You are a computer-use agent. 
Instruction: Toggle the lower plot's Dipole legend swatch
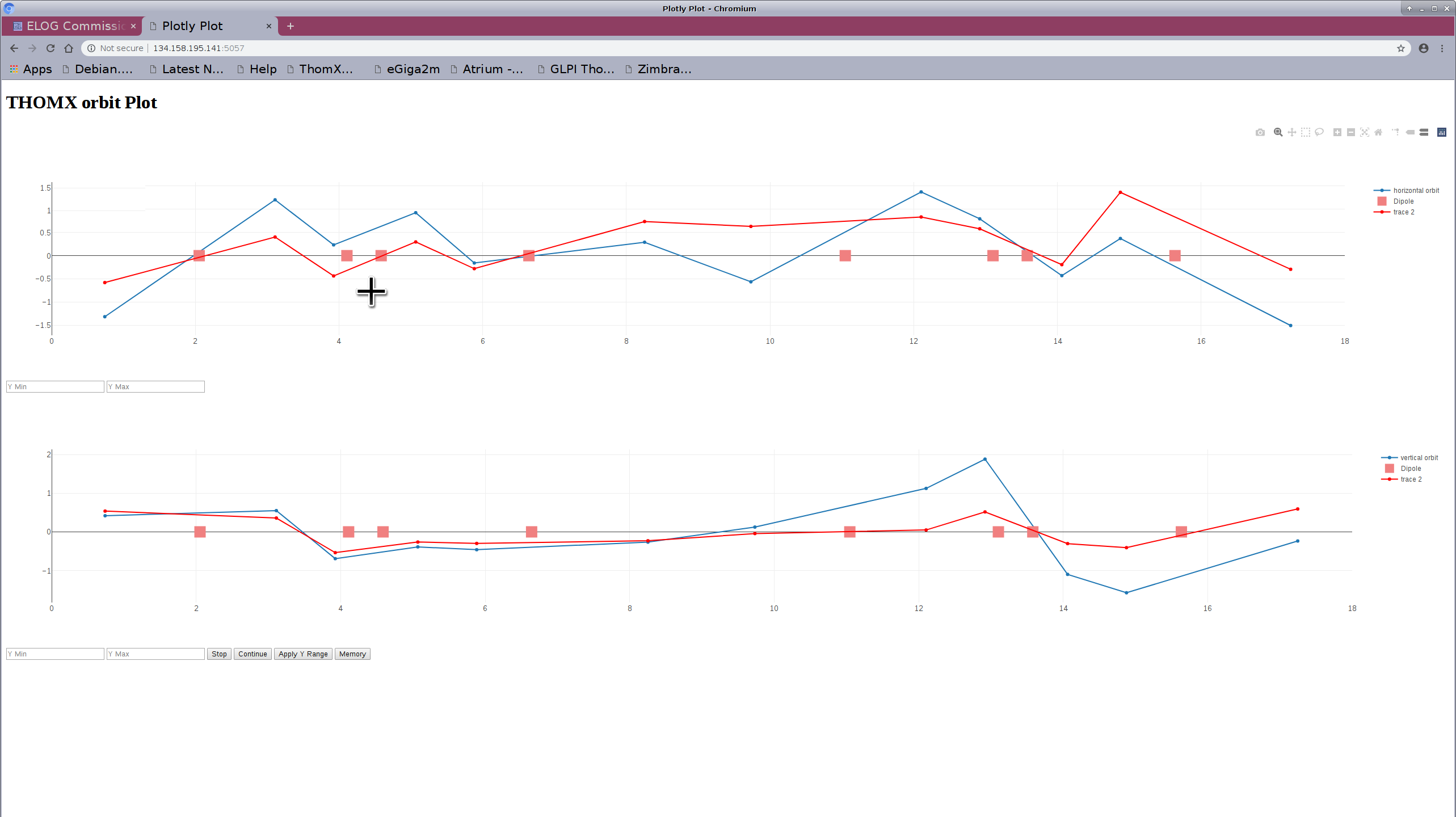click(1390, 469)
